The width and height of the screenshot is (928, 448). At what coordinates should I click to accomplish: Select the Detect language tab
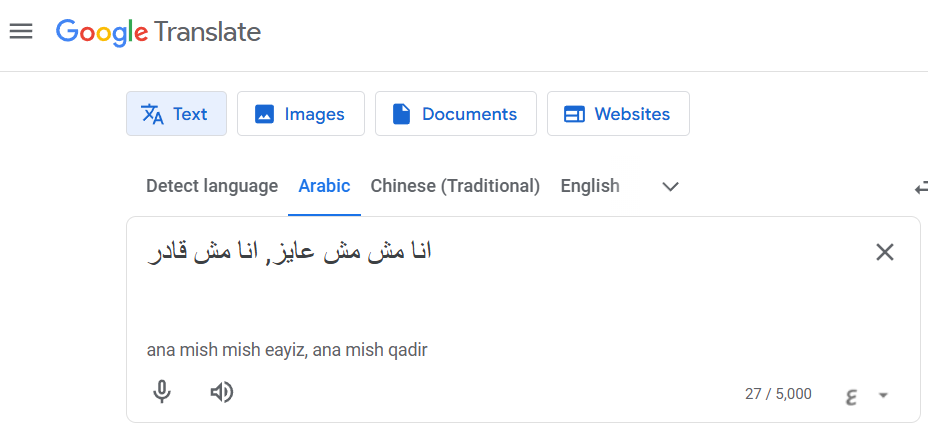[212, 186]
